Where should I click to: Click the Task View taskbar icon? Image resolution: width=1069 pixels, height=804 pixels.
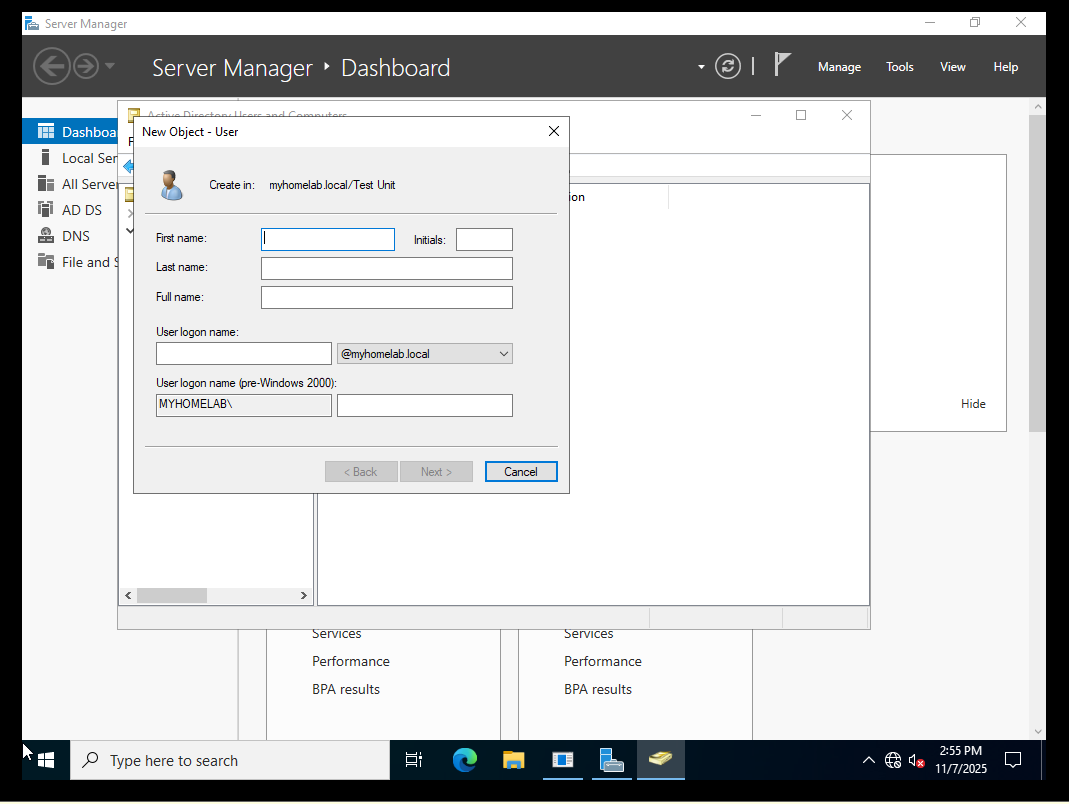click(x=414, y=761)
